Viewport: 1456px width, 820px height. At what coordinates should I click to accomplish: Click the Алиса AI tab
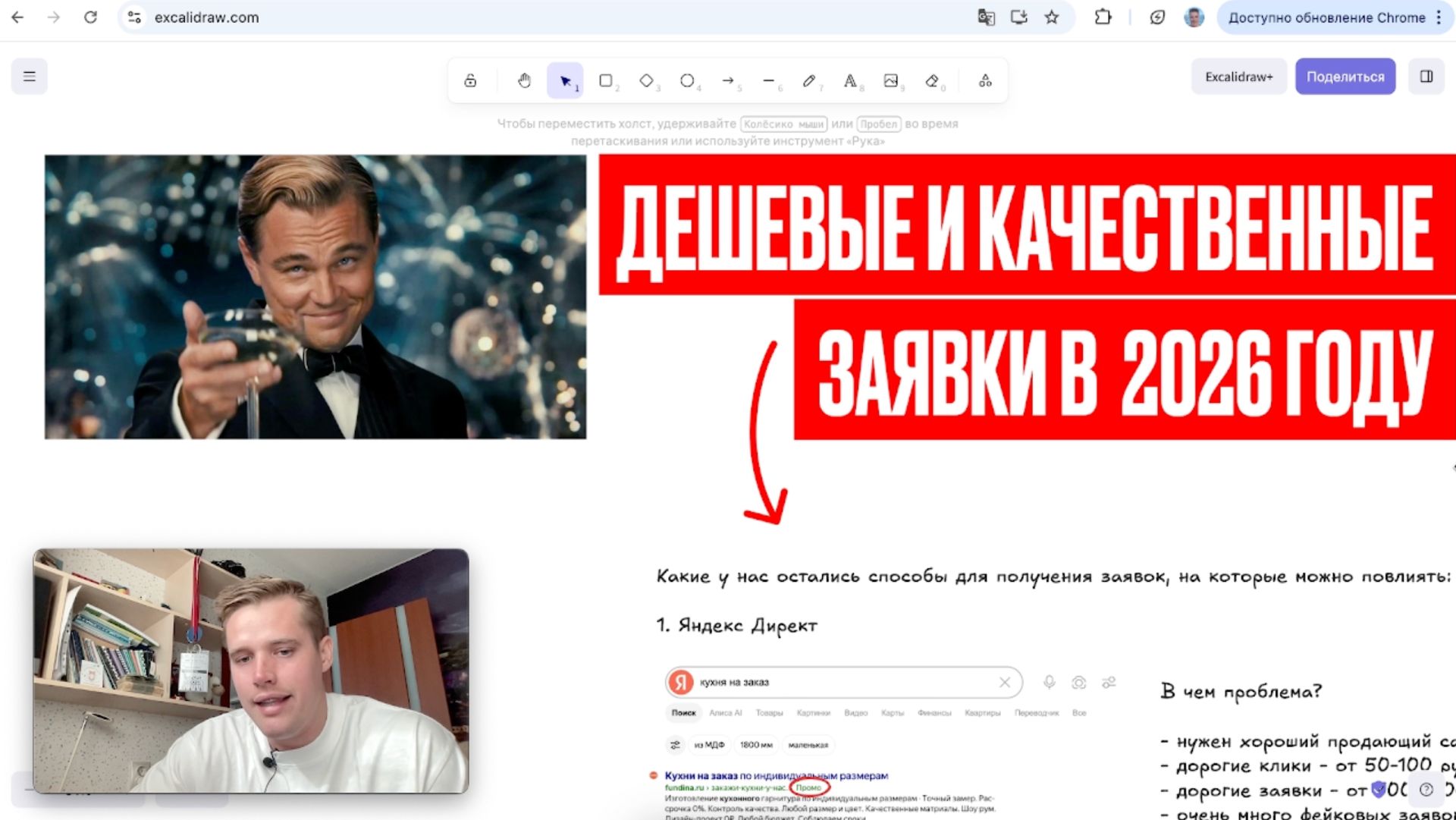(726, 713)
